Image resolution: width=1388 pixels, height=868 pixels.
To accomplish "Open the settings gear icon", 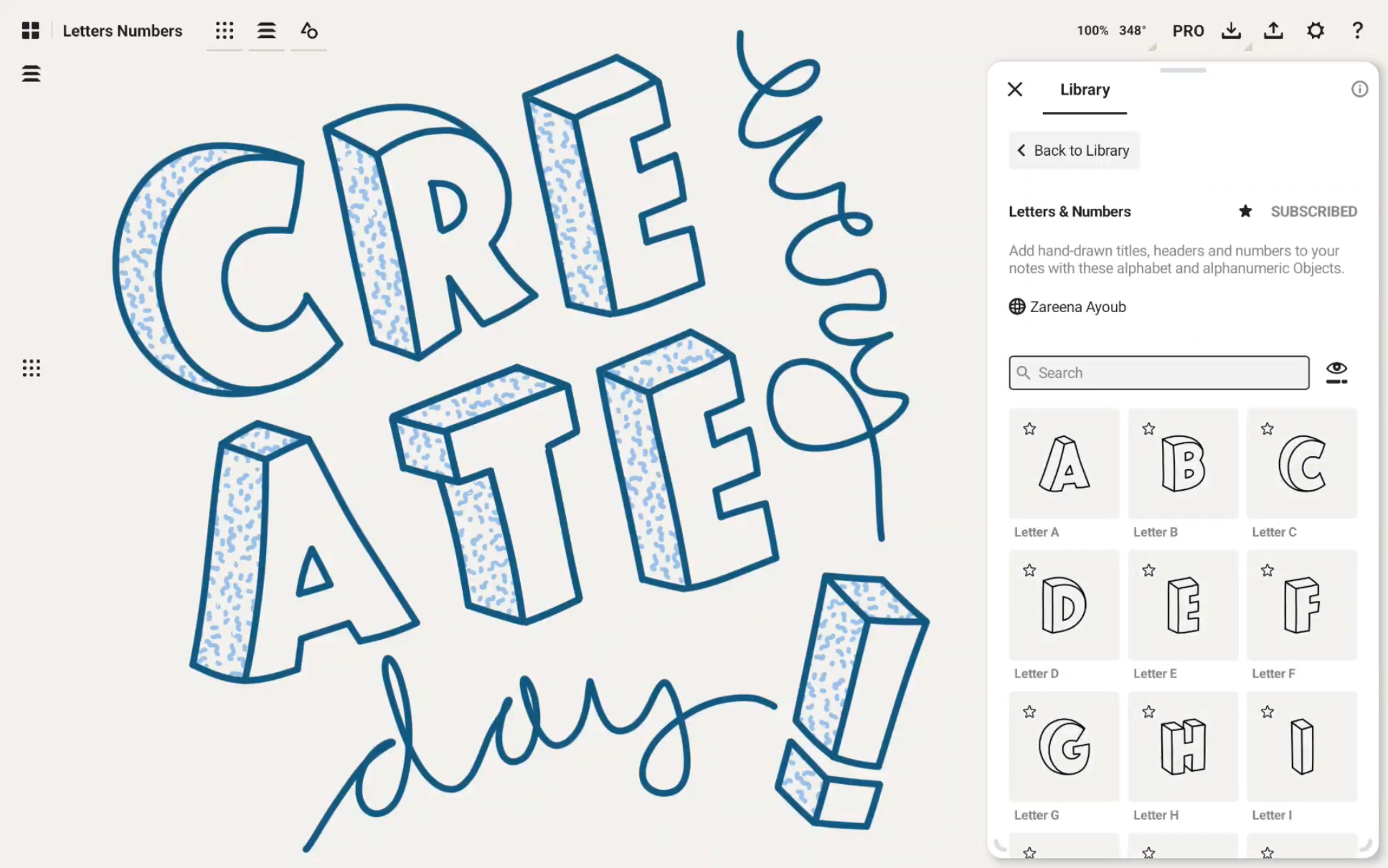I will click(1316, 30).
